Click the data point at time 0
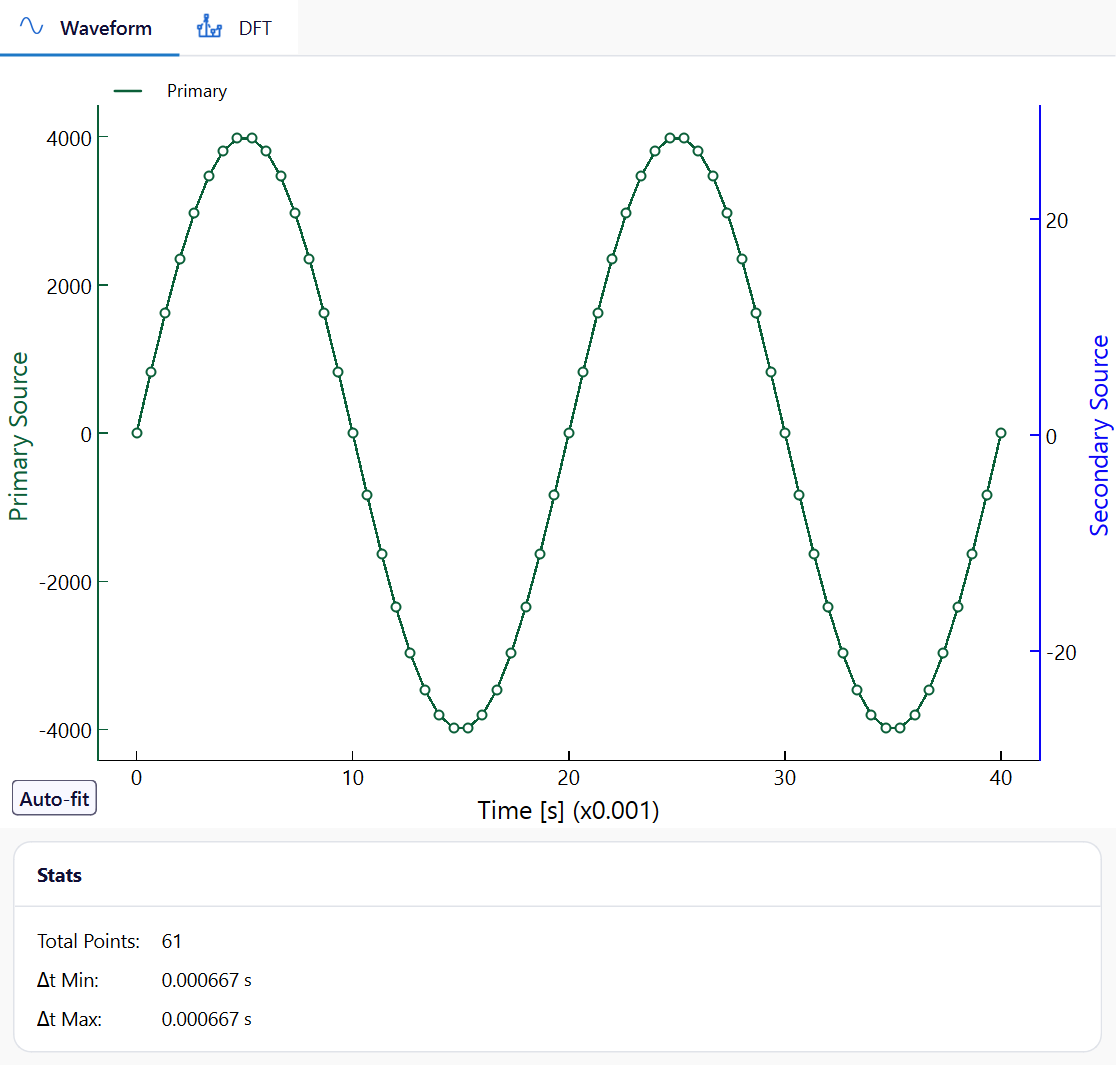 click(x=137, y=433)
